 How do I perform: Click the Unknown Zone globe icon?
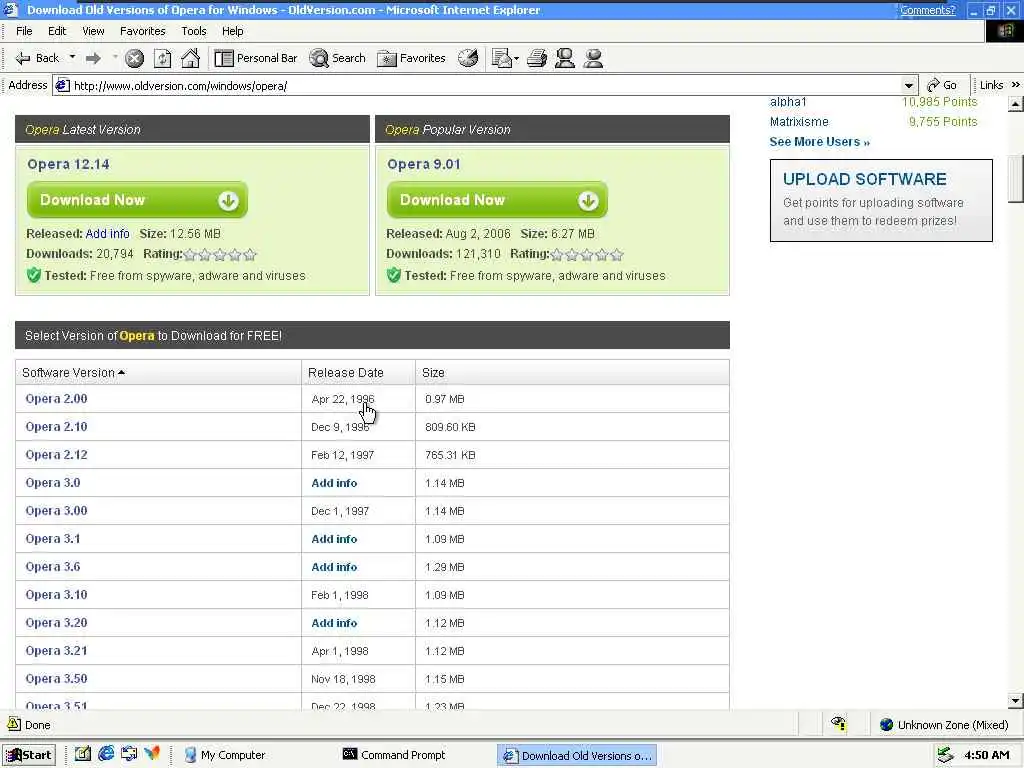click(886, 725)
